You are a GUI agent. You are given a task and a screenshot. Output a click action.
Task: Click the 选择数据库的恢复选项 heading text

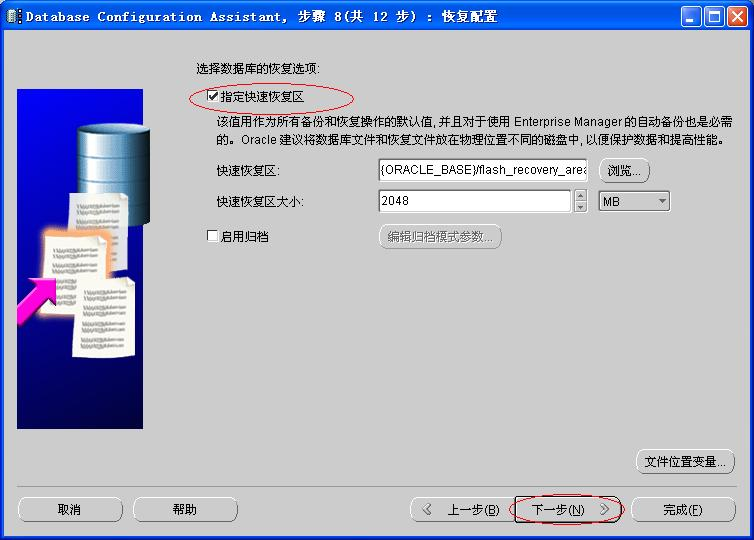tap(258, 69)
